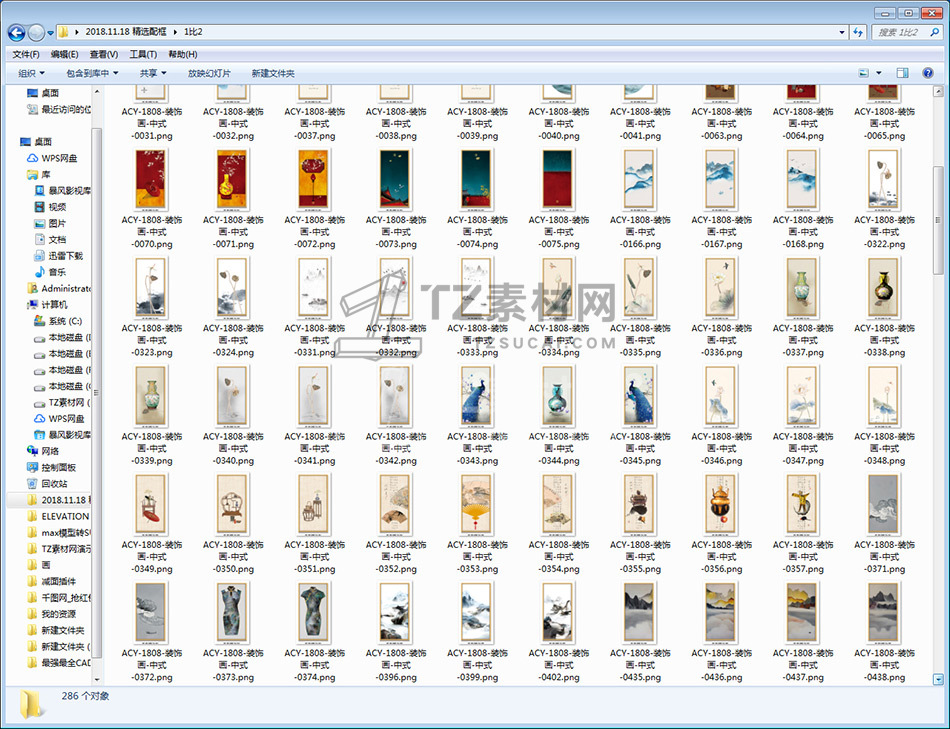Select thumbnail ACY-1808 -0073.png

point(396,180)
